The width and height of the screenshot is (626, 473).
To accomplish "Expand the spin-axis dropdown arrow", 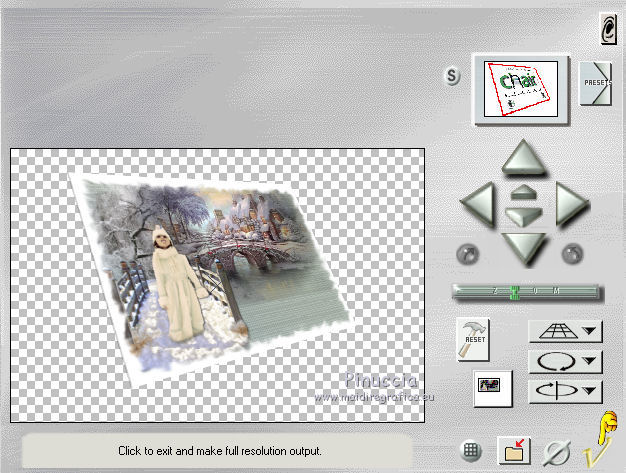I will tap(589, 390).
